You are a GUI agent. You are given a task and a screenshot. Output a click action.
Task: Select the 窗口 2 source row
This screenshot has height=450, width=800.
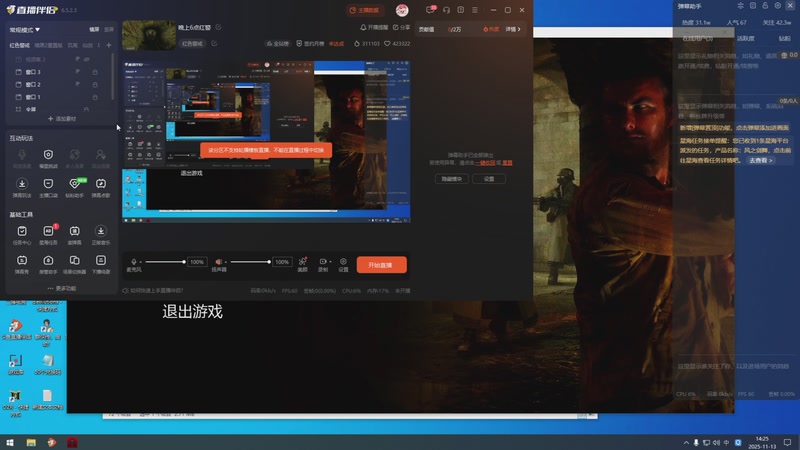point(59,84)
